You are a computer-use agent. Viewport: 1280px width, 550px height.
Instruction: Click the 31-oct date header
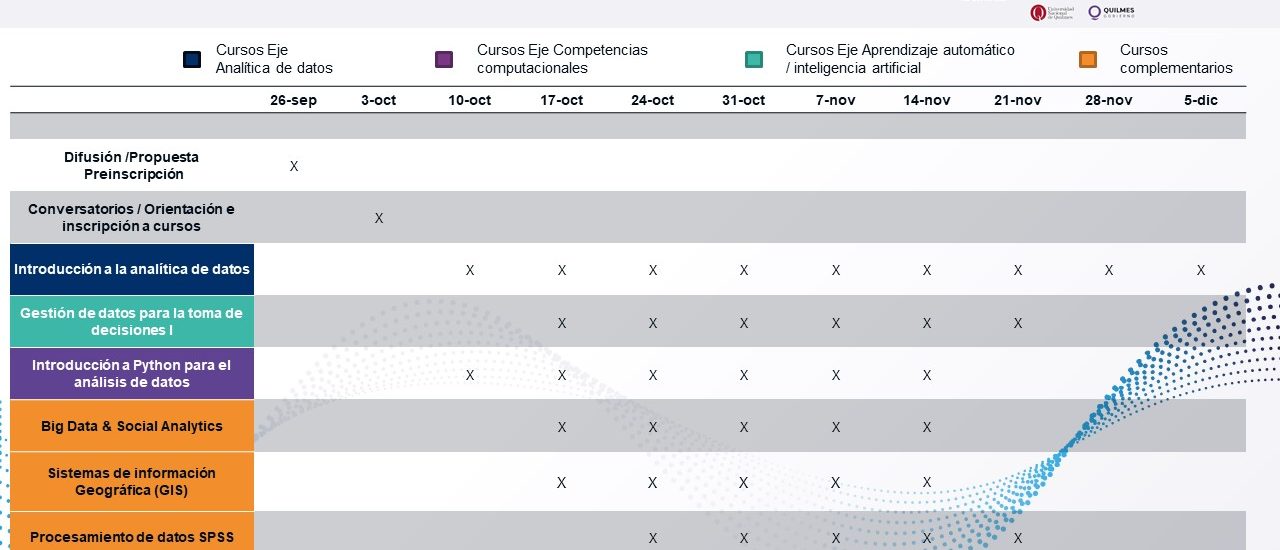pos(743,100)
